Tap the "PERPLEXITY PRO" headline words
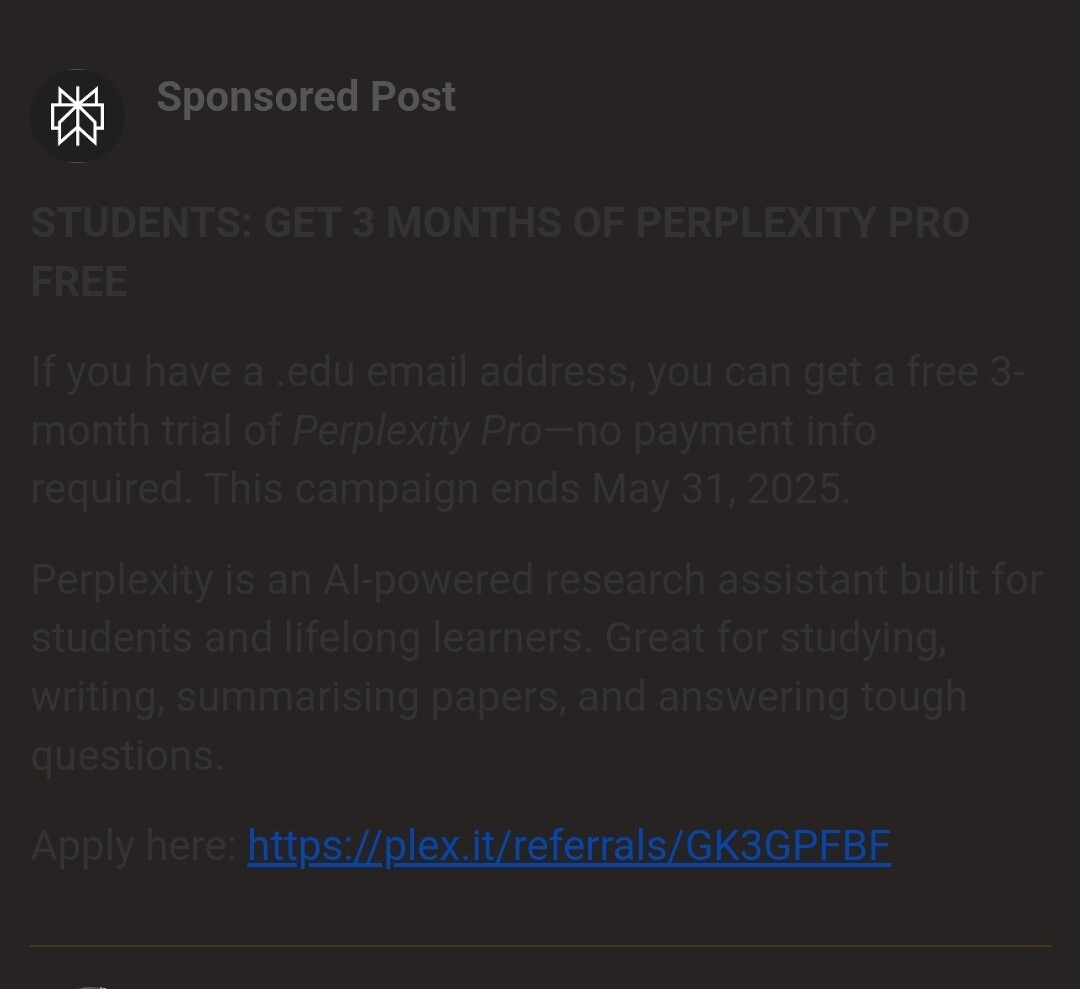 [802, 223]
